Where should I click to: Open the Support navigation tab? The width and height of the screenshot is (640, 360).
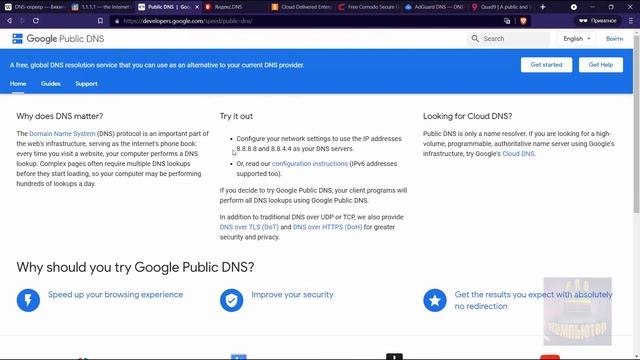[x=86, y=84]
